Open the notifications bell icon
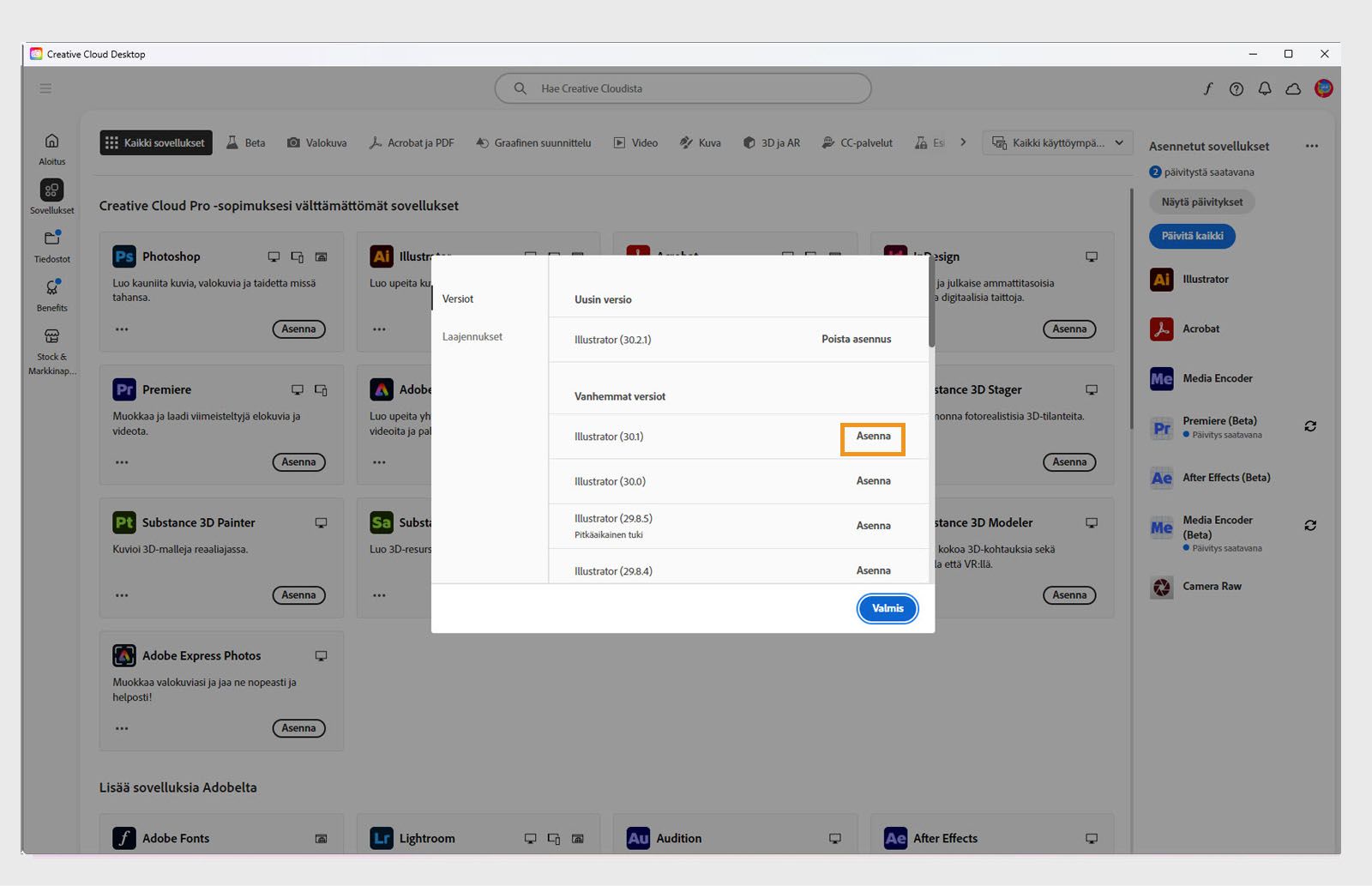The image size is (1372, 886). [x=1265, y=88]
